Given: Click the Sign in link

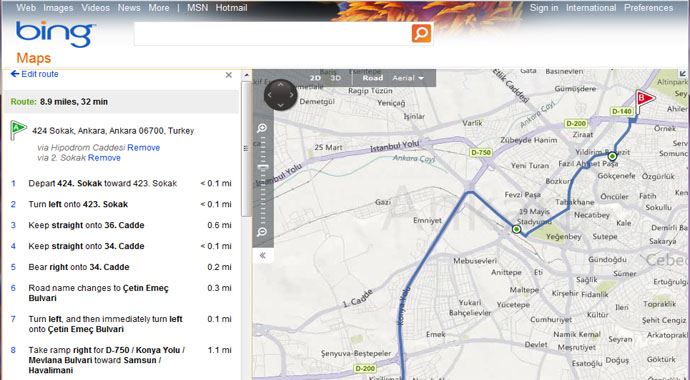Looking at the screenshot, I should (x=544, y=7).
